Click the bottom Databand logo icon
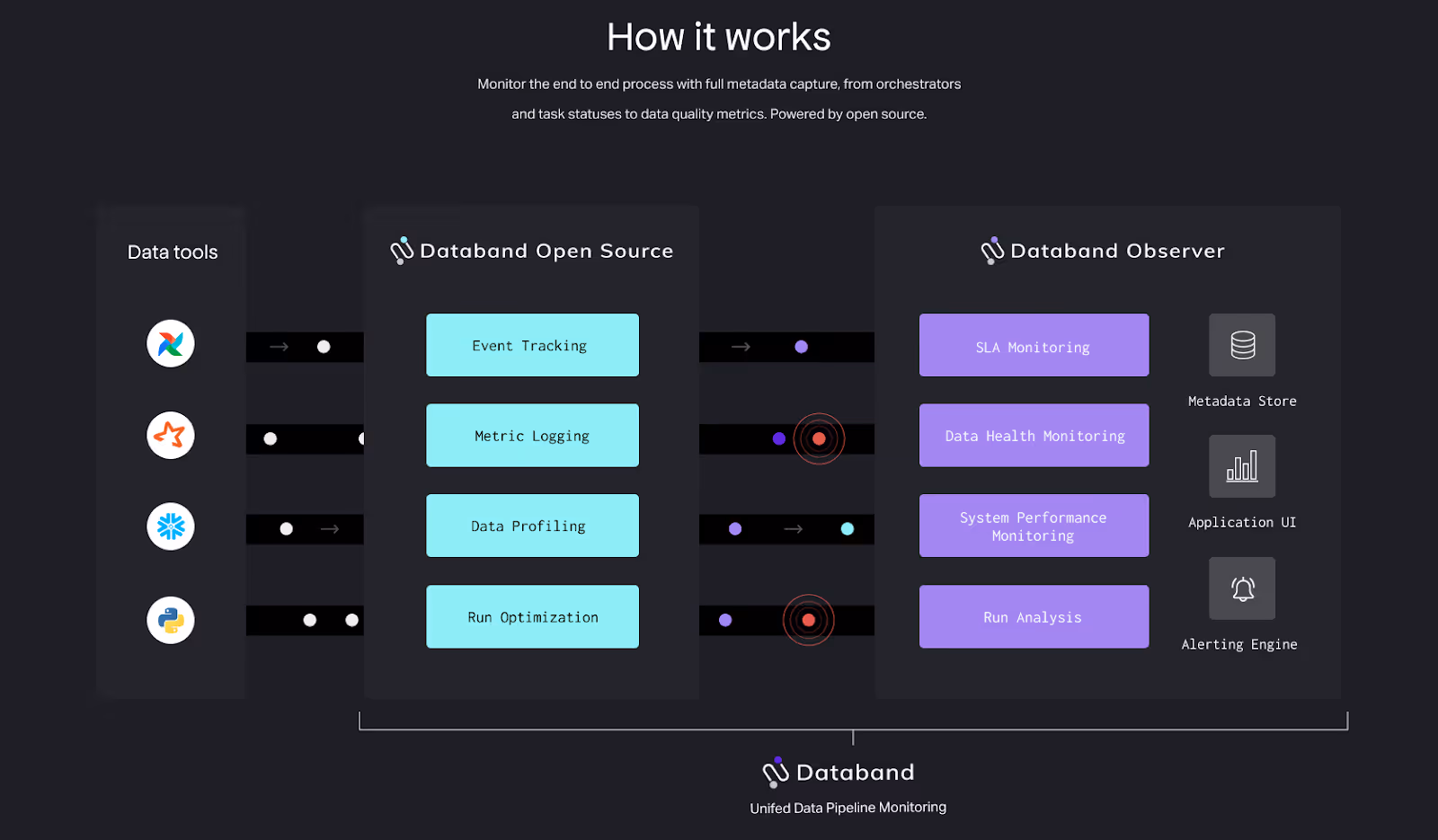This screenshot has width=1438, height=840. tap(776, 773)
